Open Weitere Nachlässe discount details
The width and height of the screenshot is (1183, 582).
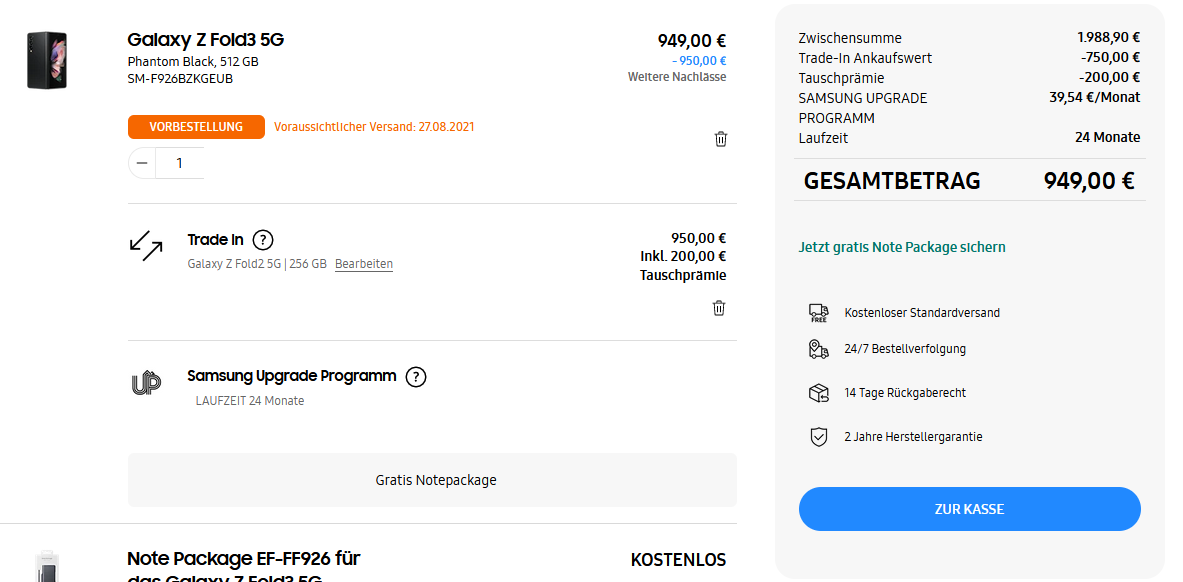(677, 77)
